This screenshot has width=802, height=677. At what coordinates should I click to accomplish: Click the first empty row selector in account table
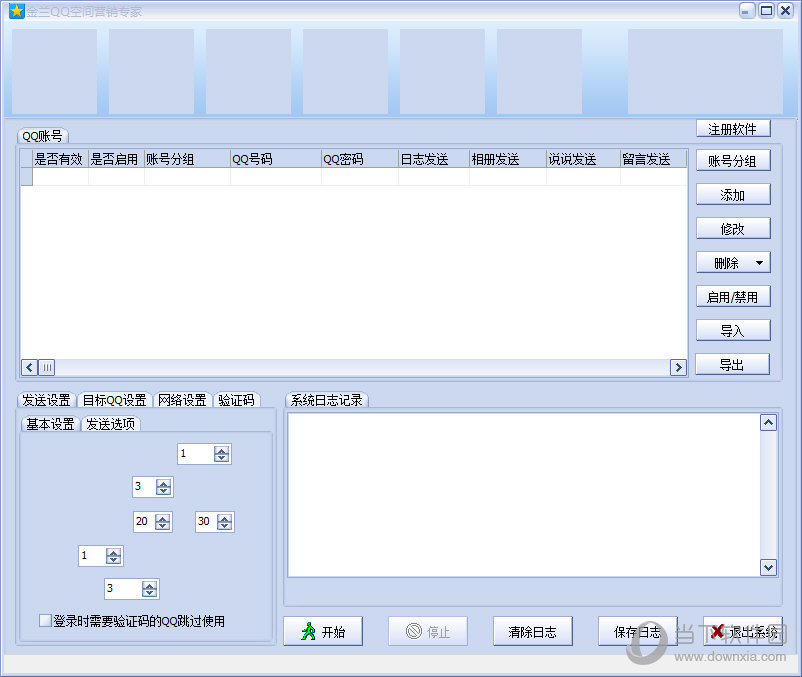click(27, 176)
